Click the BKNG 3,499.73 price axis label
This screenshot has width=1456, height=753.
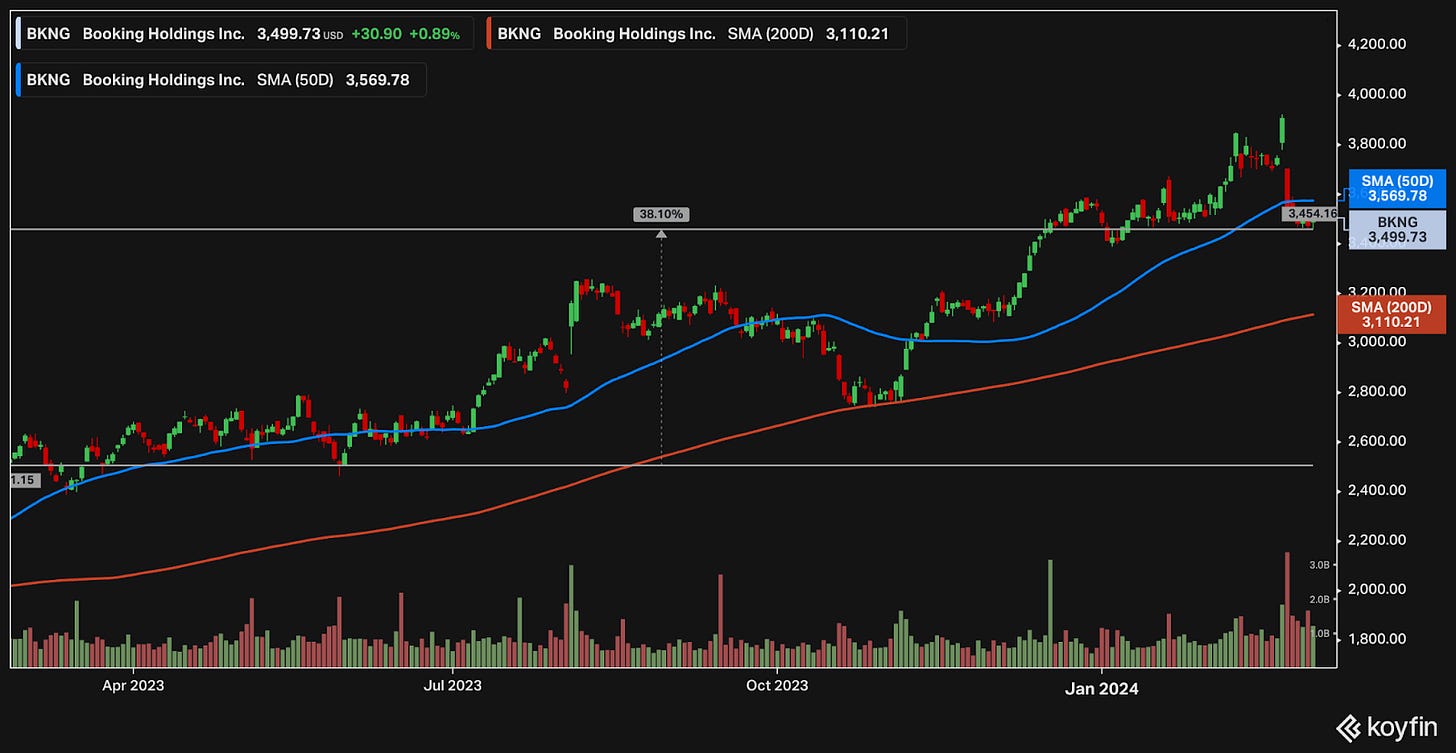coord(1397,229)
